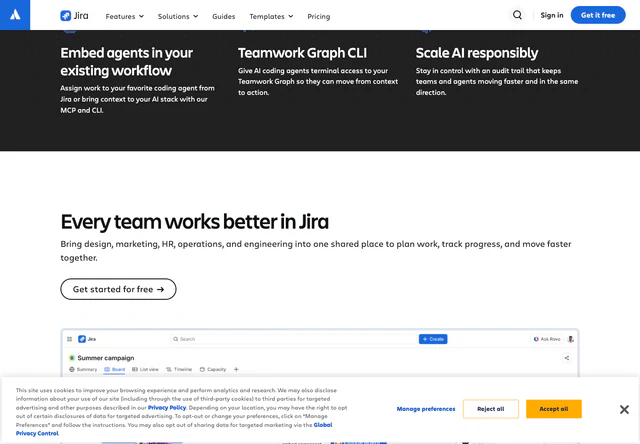
Task: Open the Guides page
Action: 224,16
